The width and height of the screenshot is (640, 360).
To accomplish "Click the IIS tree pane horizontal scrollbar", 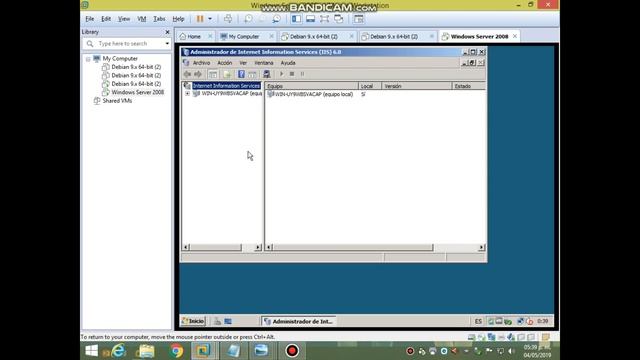I will point(222,247).
